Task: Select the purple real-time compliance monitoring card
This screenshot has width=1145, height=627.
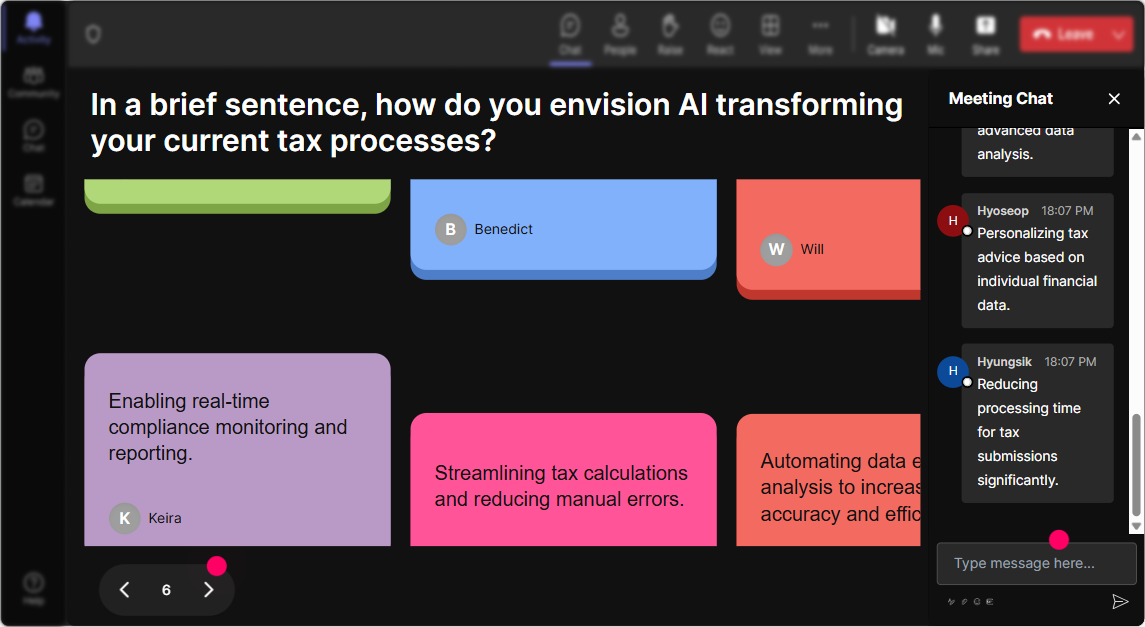Action: [237, 450]
